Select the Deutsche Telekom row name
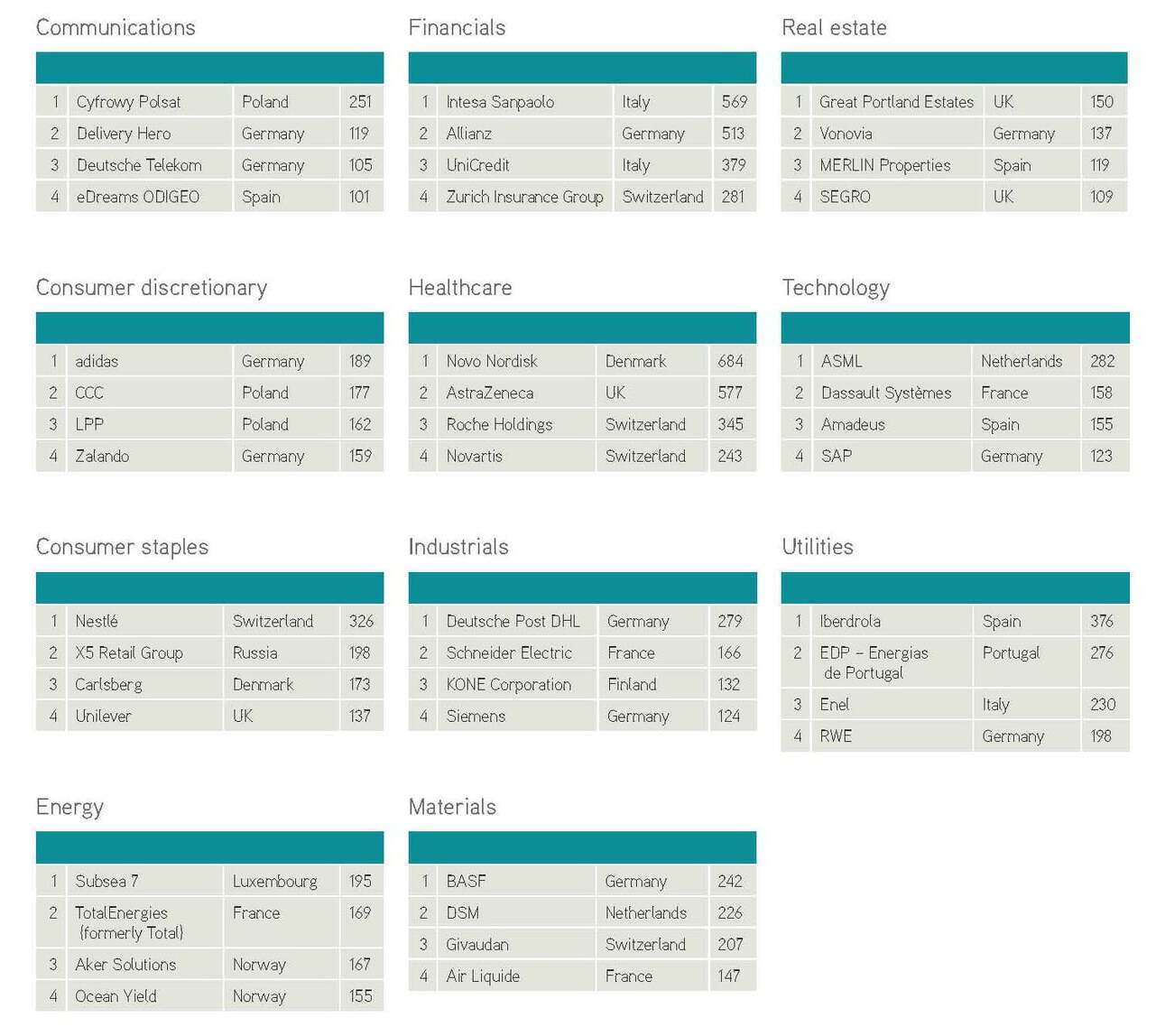This screenshot has height=1036, width=1165. pos(139,165)
